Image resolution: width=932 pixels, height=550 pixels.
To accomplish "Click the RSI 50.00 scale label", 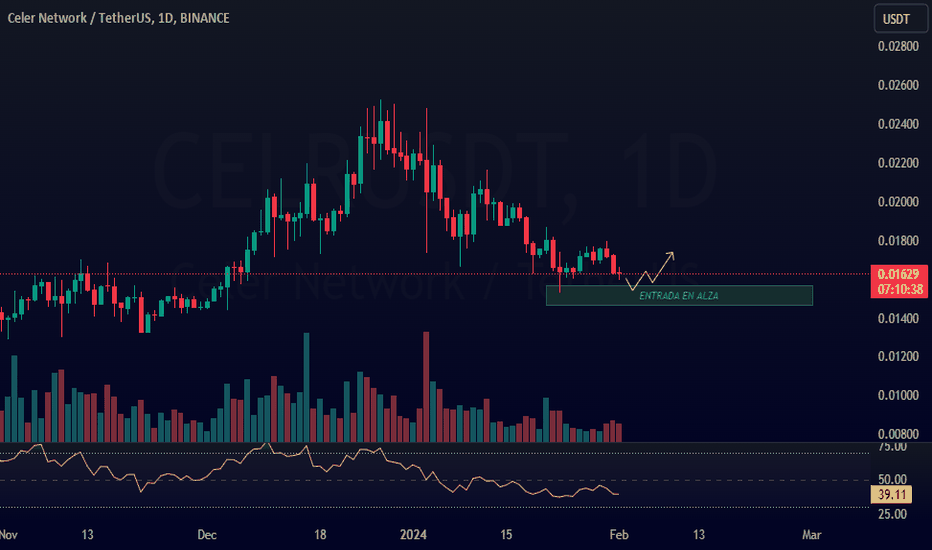I will click(892, 479).
